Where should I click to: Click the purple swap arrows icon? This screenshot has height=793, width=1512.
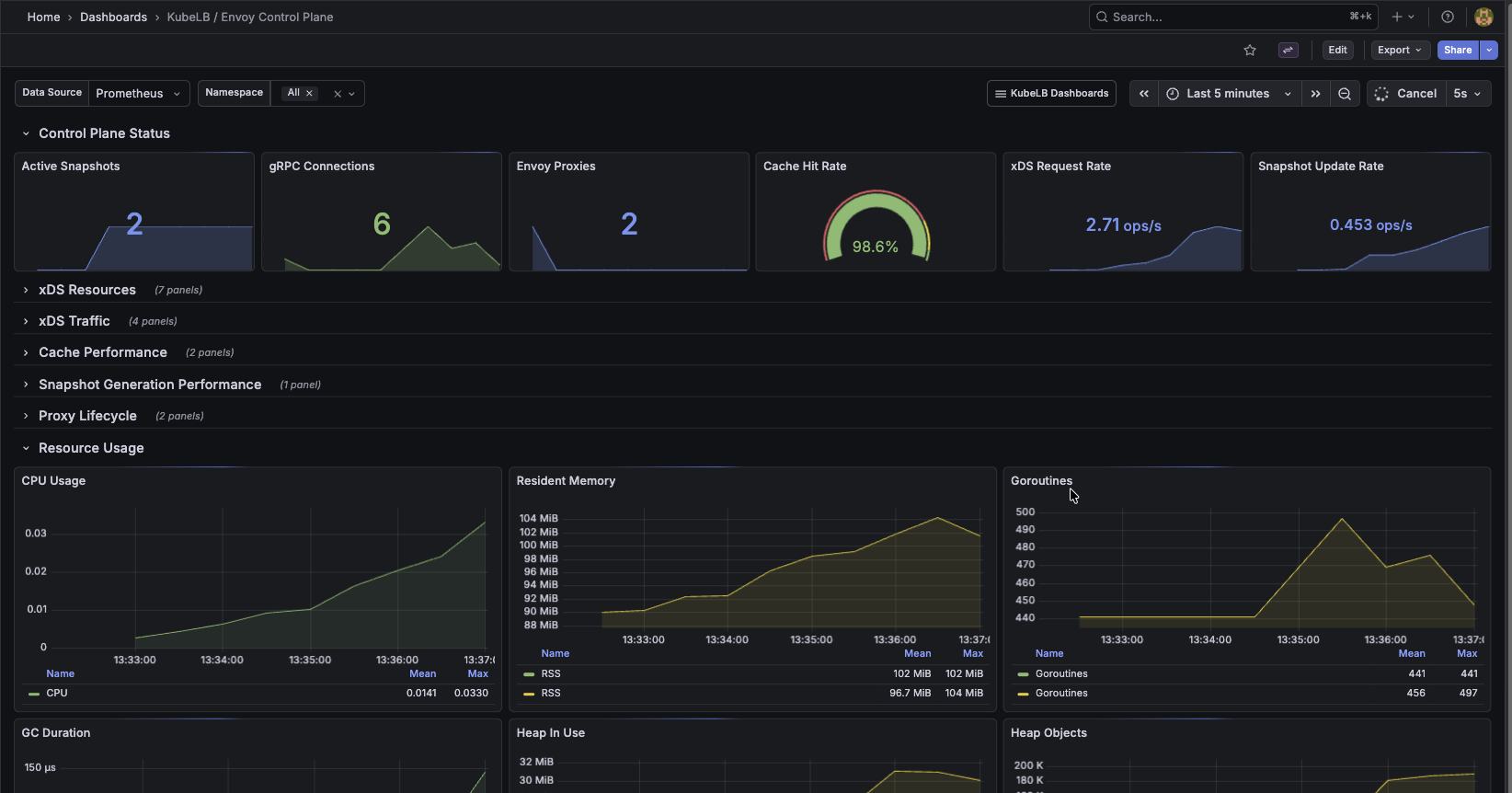pyautogui.click(x=1289, y=51)
